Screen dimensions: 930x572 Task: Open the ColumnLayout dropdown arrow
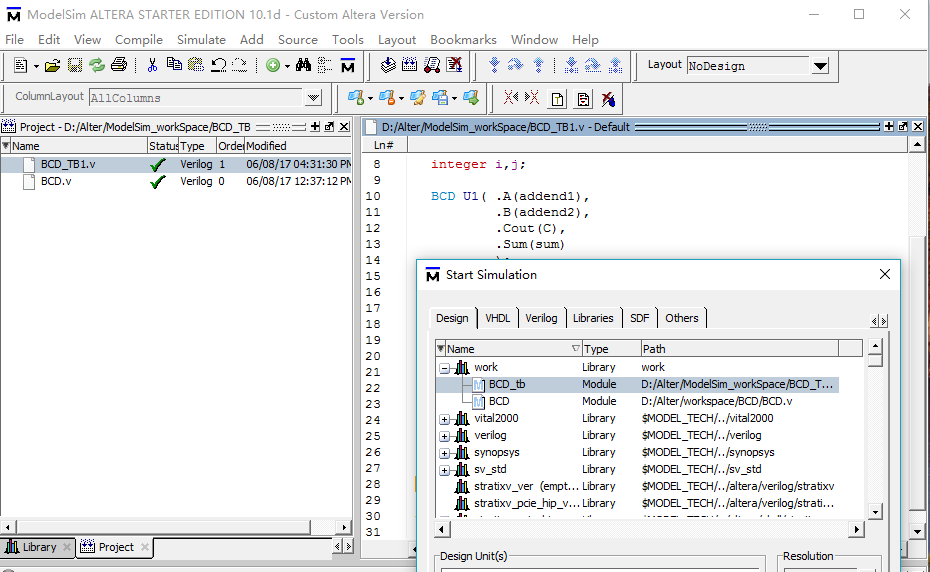click(x=313, y=98)
